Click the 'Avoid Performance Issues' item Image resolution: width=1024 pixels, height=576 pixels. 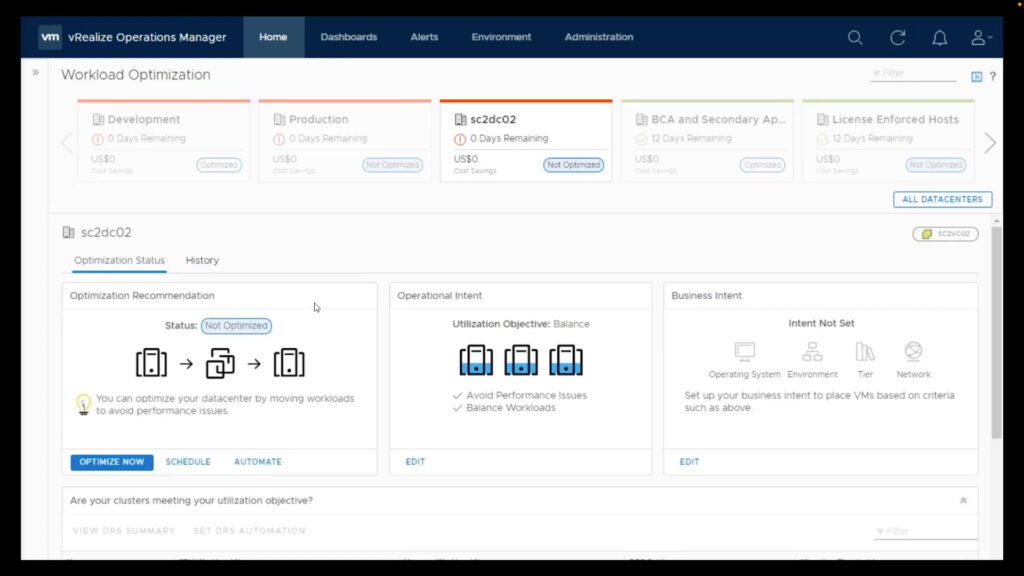tap(526, 396)
